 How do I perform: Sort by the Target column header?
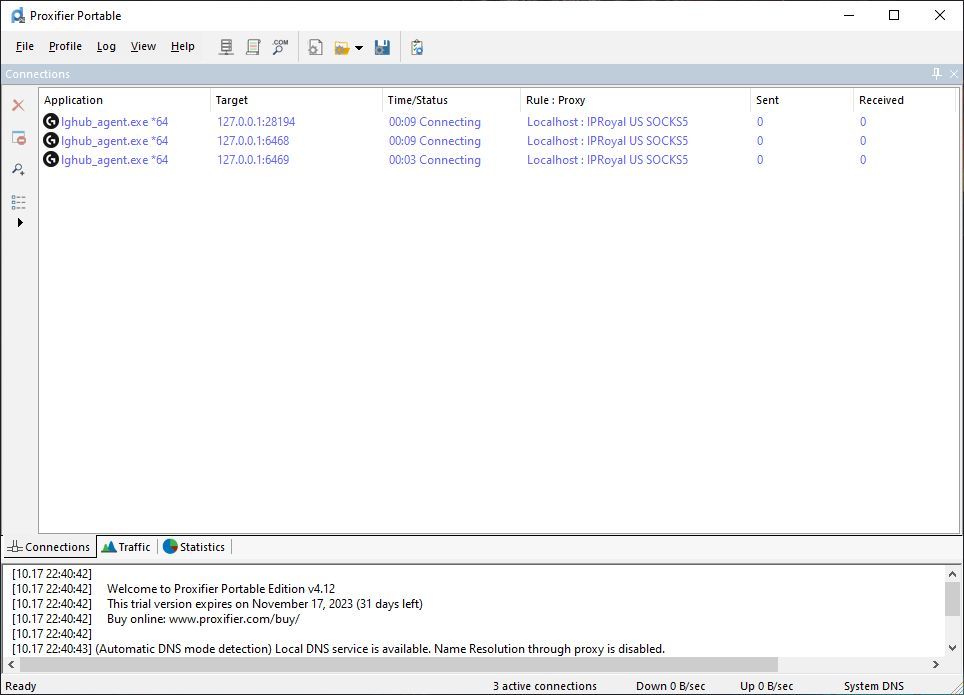tap(296, 100)
